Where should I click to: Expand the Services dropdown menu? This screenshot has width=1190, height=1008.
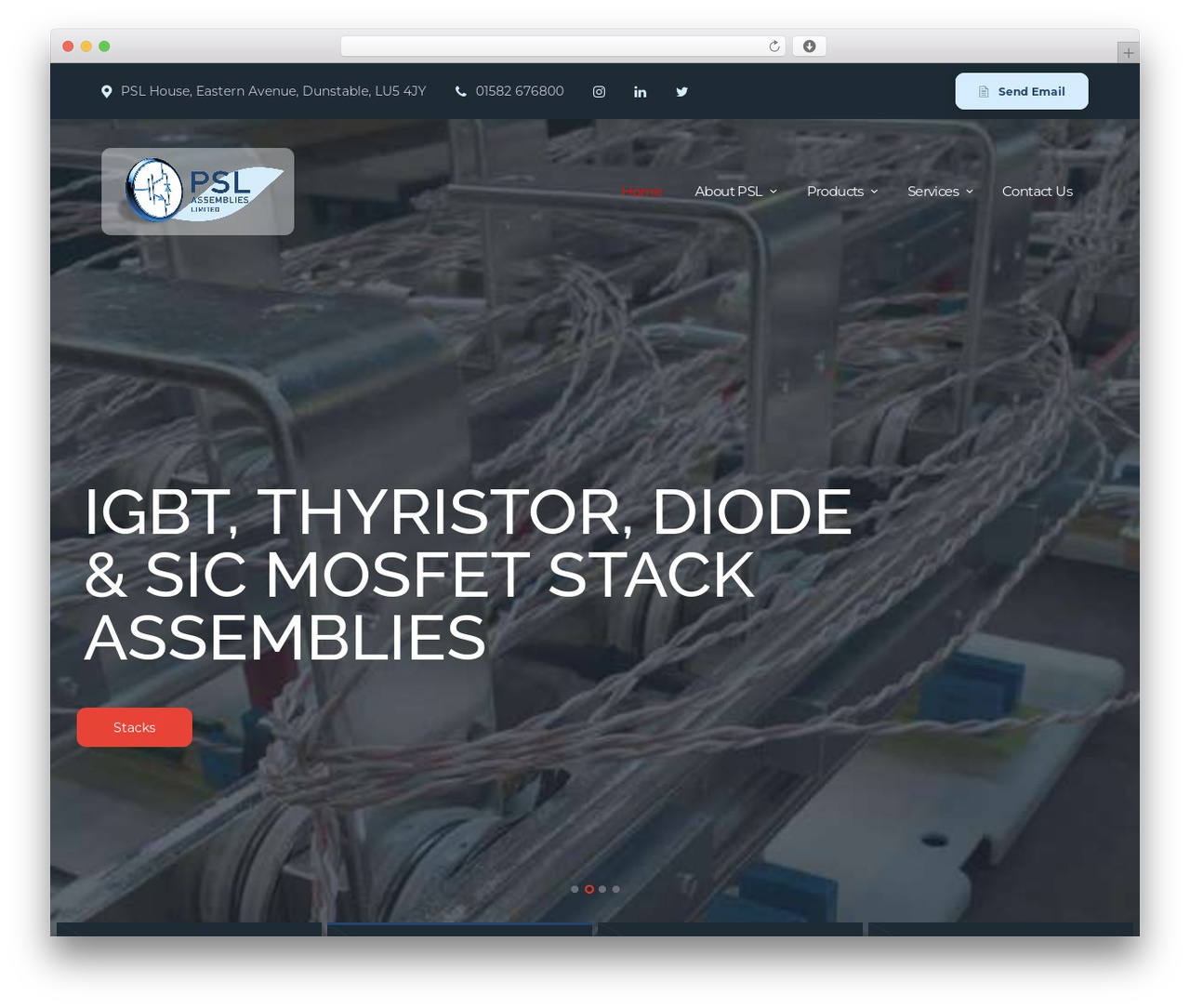(940, 191)
